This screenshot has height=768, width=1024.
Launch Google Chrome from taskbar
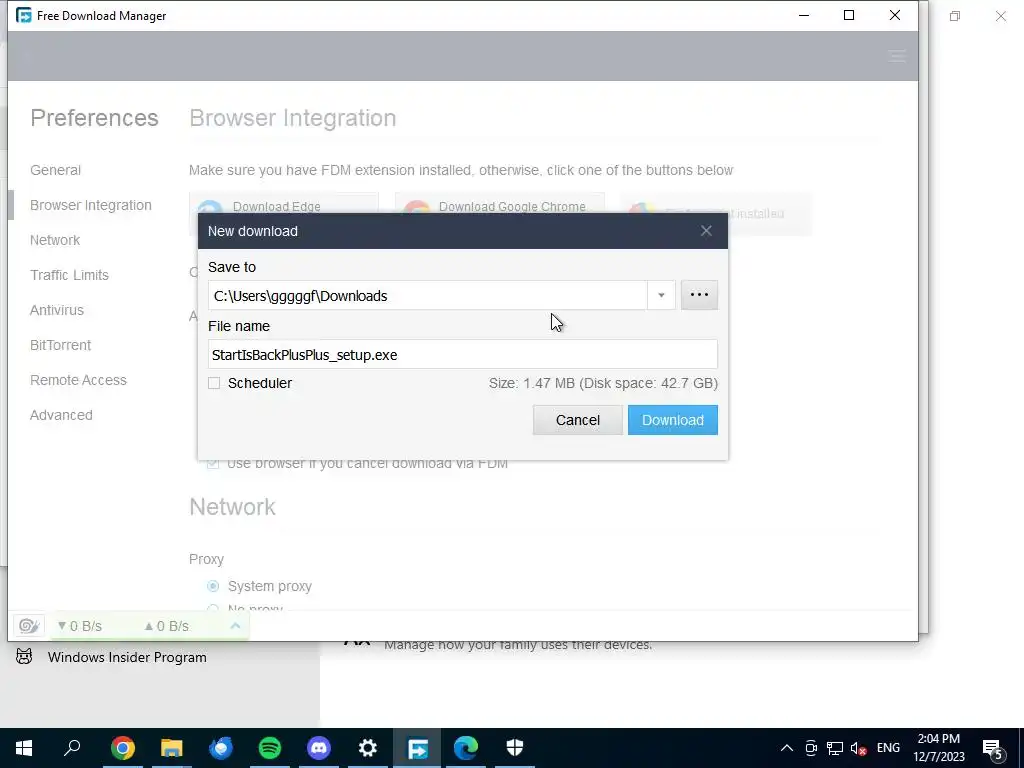[x=123, y=748]
